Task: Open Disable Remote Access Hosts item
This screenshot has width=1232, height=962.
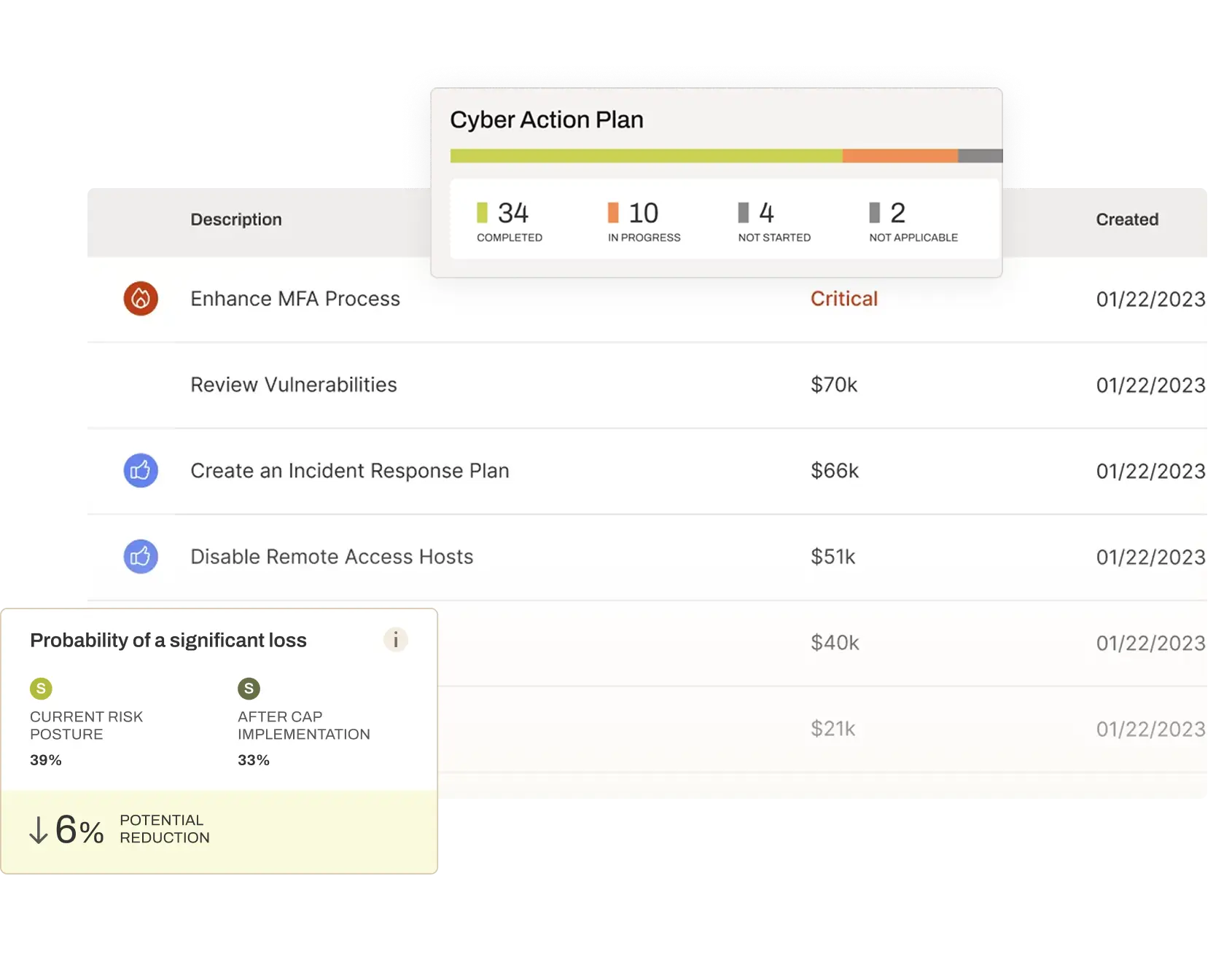Action: pyautogui.click(x=332, y=557)
